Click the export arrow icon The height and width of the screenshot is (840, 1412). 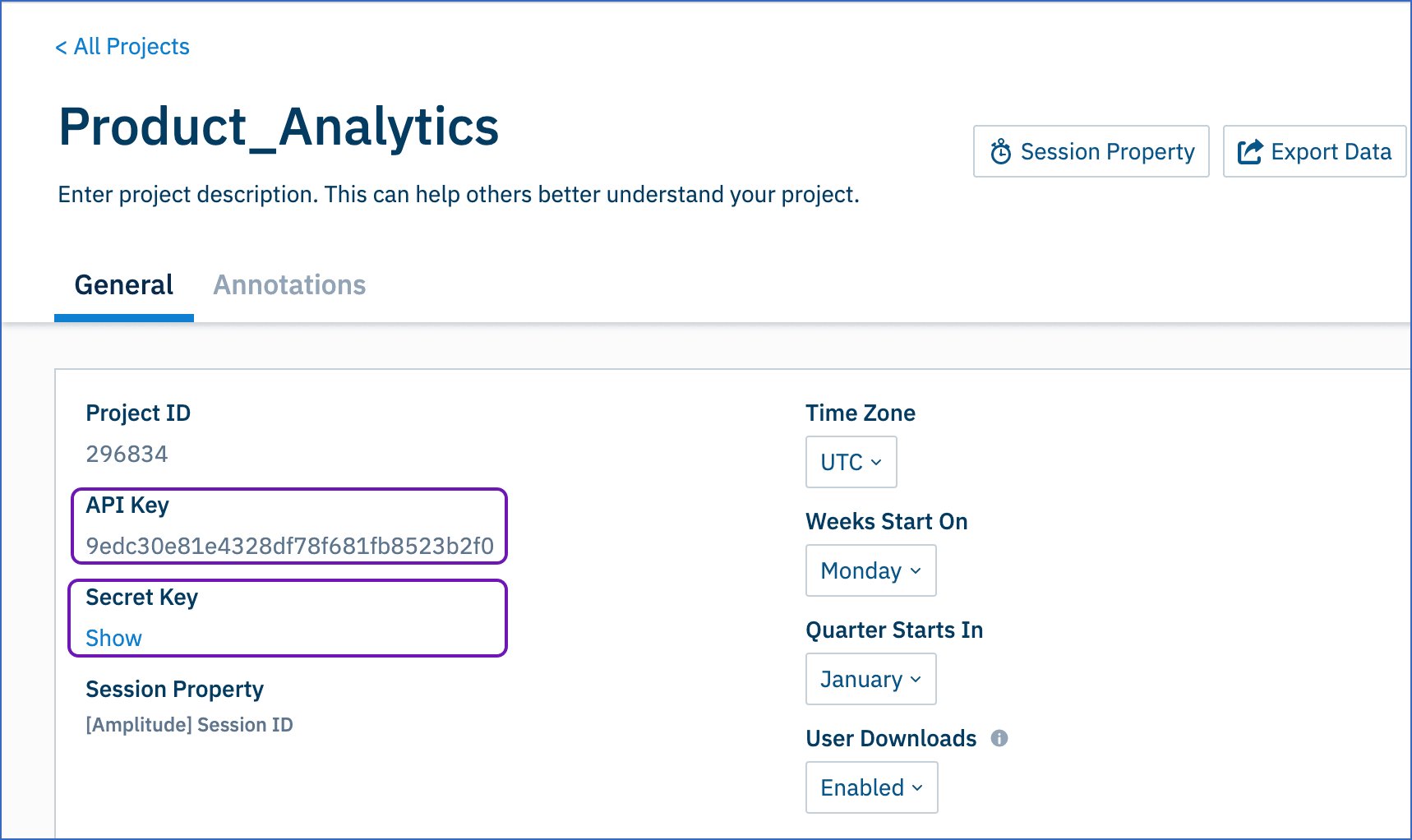[x=1250, y=151]
